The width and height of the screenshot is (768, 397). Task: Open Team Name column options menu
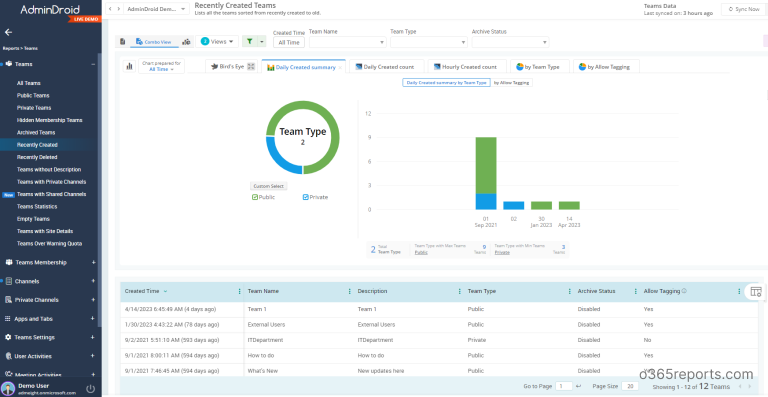[349, 291]
